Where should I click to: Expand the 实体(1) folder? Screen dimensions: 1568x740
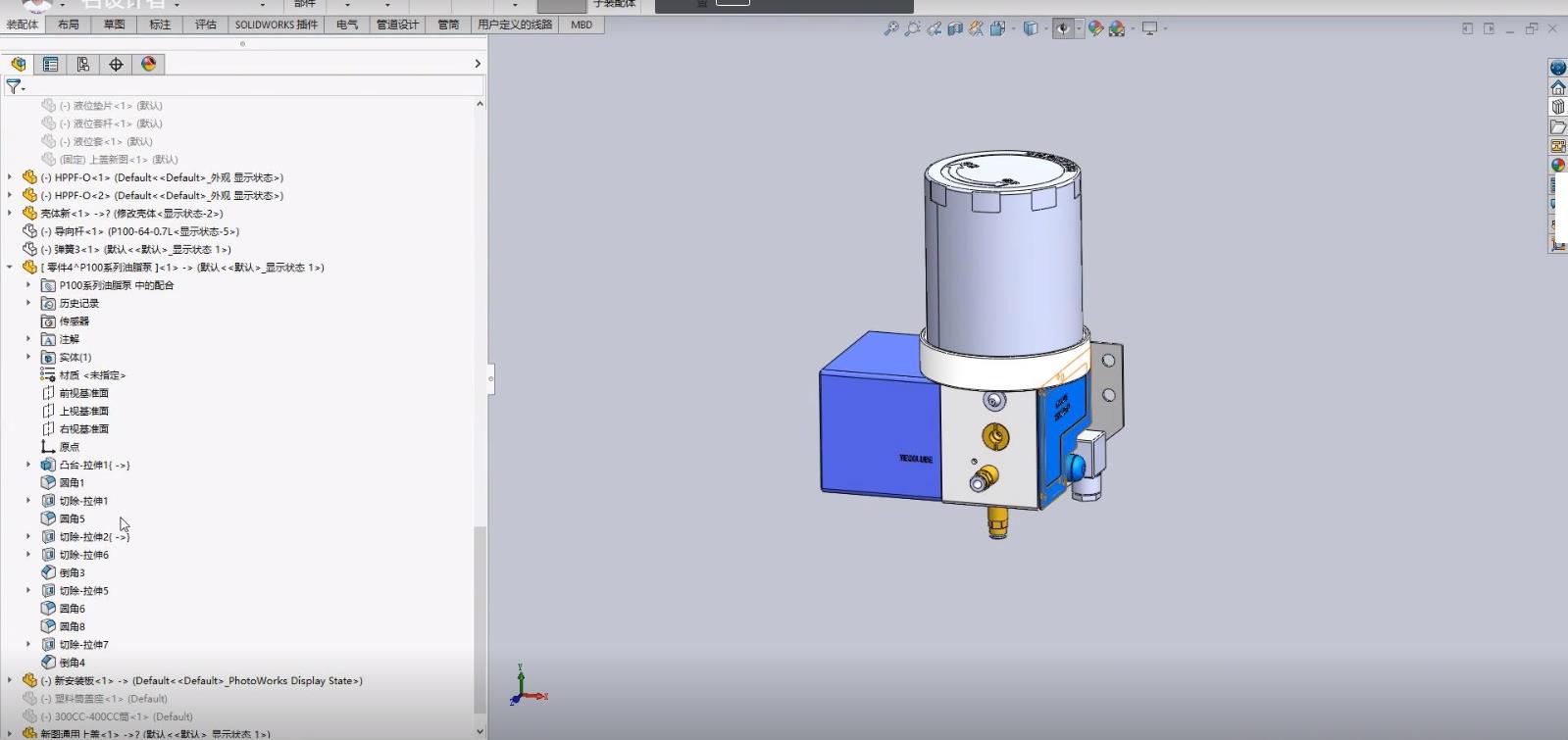(x=28, y=357)
